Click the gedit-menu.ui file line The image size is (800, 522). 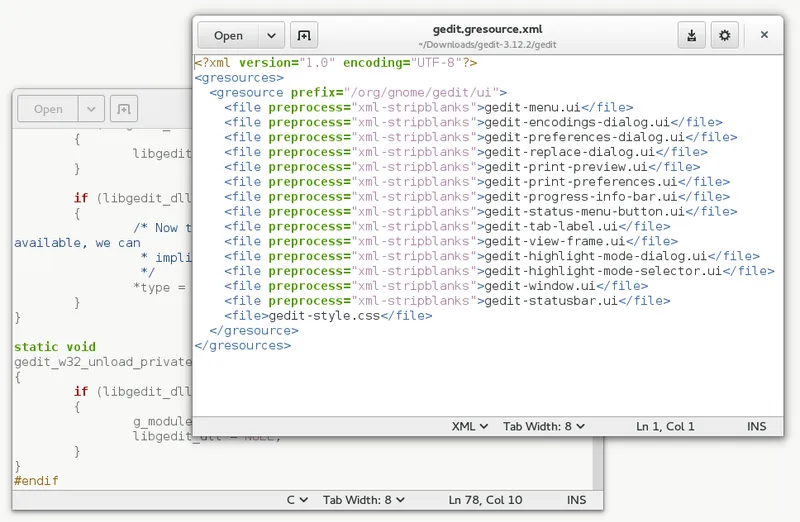coord(429,107)
